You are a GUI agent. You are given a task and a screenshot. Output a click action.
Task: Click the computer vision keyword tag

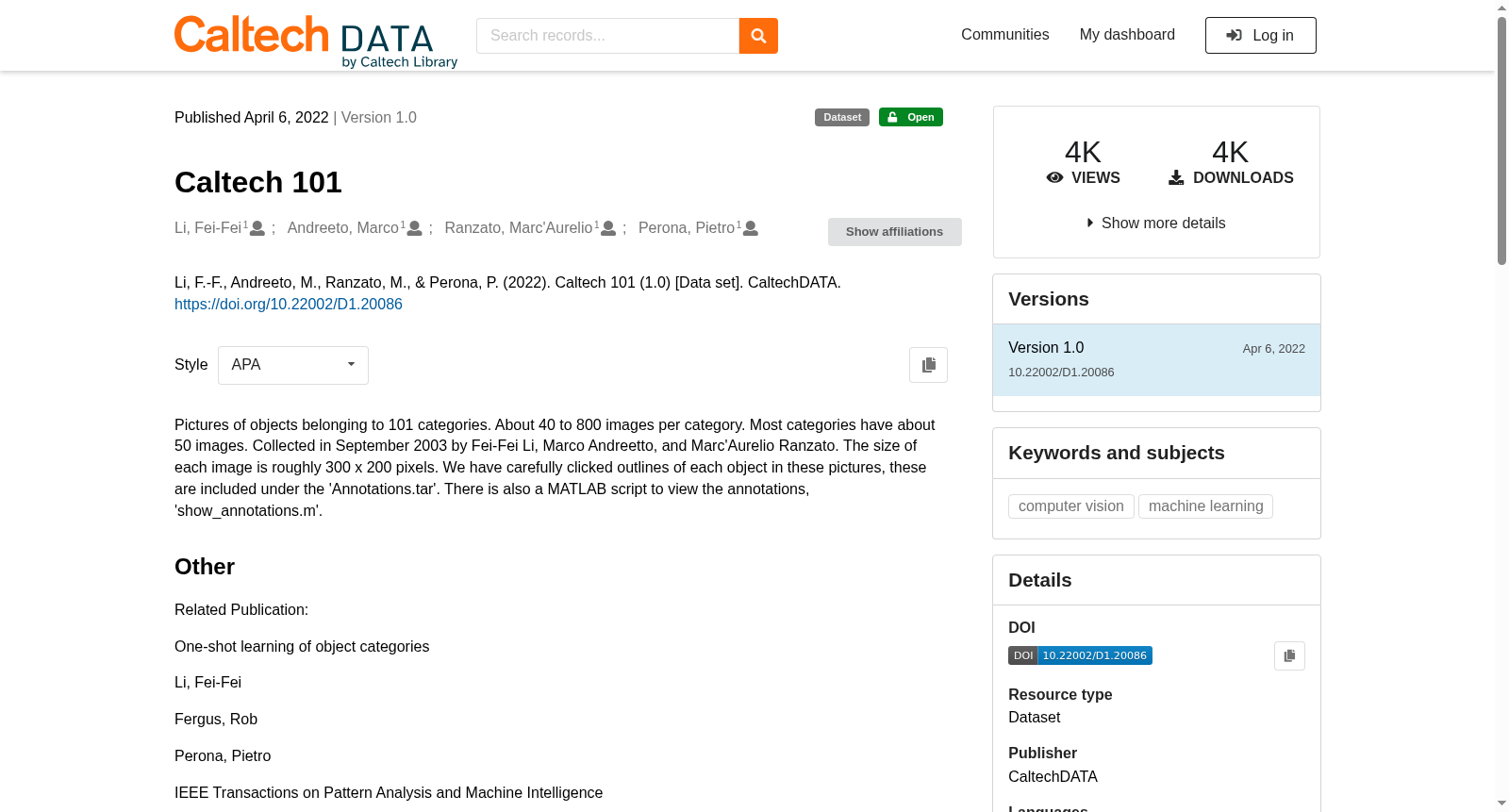coord(1071,506)
